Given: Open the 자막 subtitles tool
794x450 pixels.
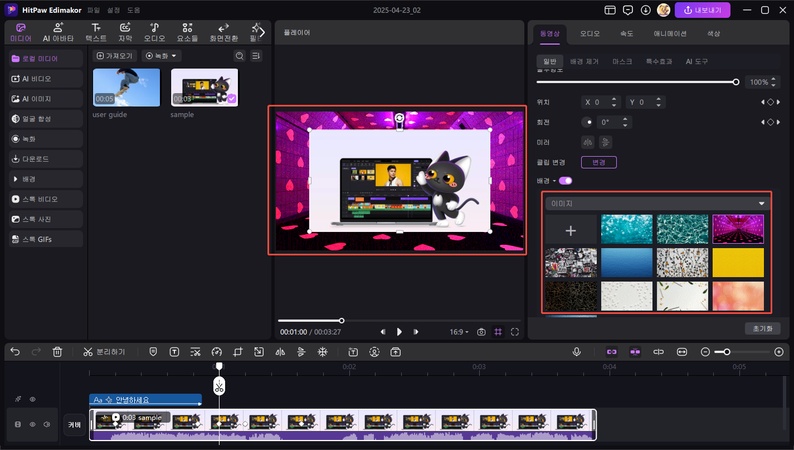Looking at the screenshot, I should pyautogui.click(x=125, y=32).
